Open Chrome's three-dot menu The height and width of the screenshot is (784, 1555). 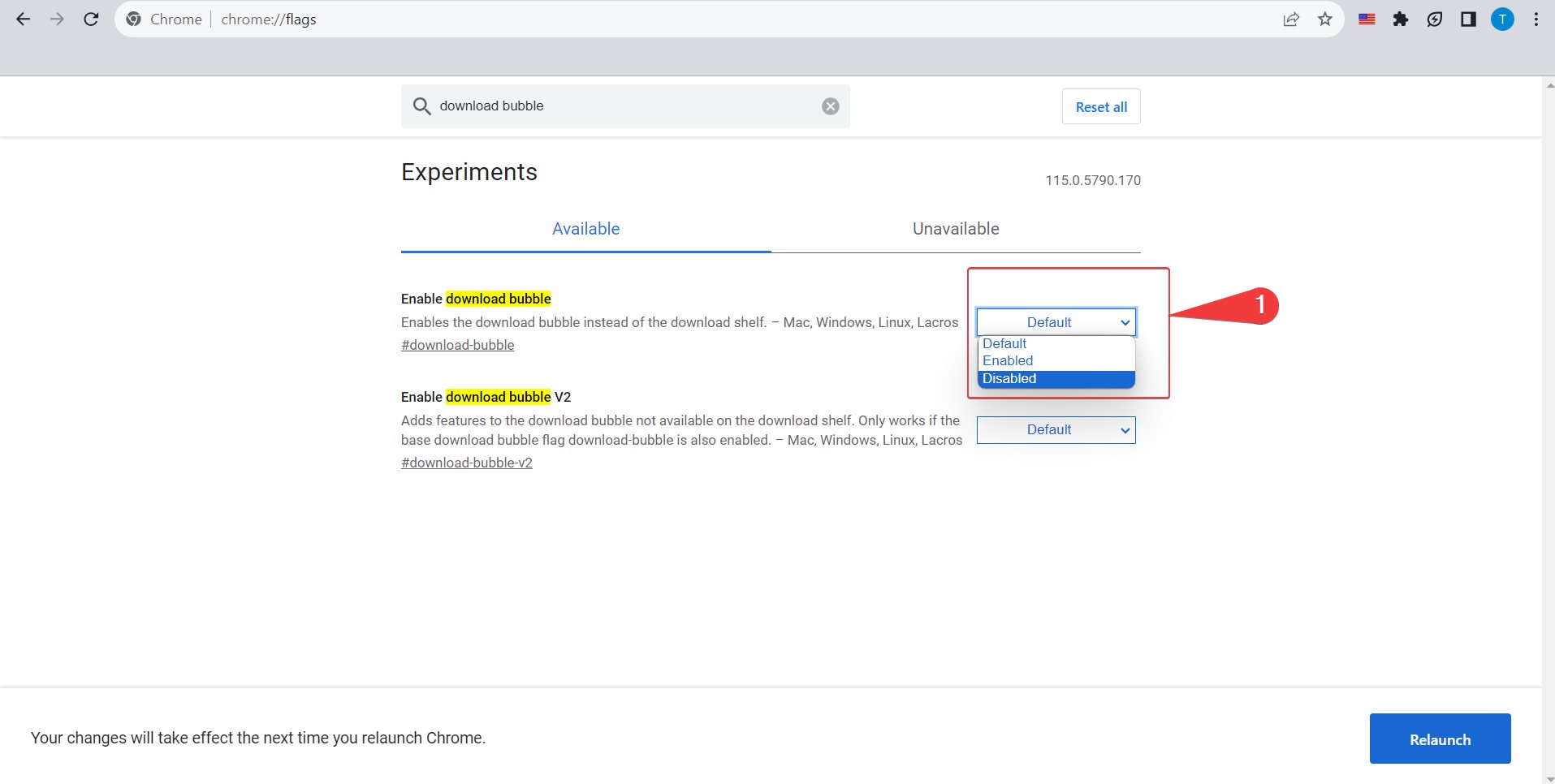(1536, 19)
